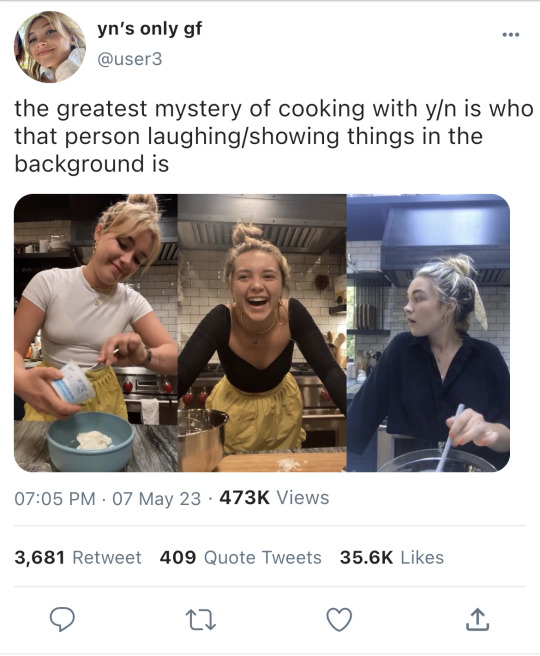Open the photo of woman in white t-shirt
Screen dimensions: 540x656
click(96, 333)
